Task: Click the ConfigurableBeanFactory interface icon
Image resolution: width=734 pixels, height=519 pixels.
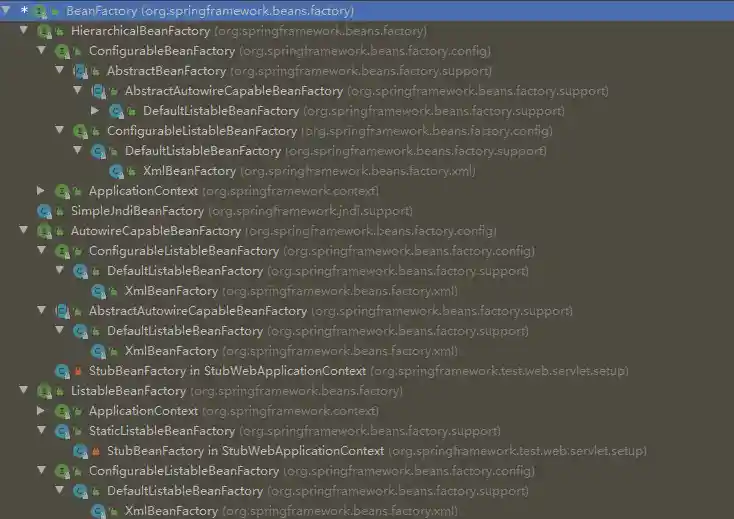Action: tap(62, 51)
